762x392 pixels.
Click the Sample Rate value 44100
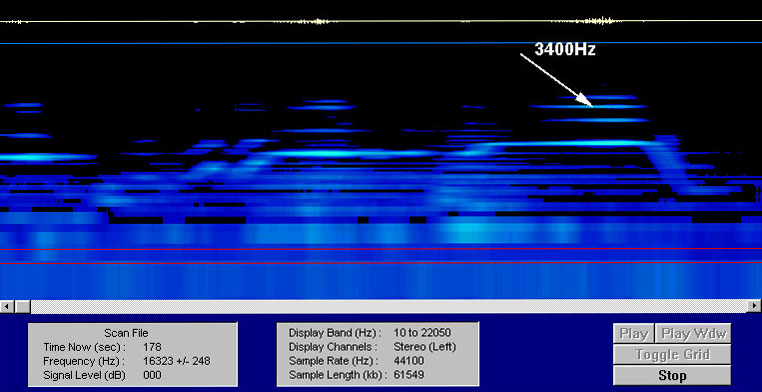tap(409, 361)
